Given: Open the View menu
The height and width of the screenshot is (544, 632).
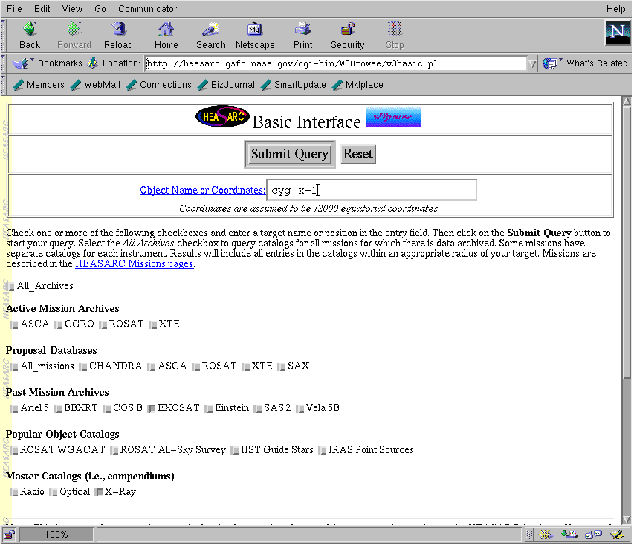Looking at the screenshot, I should [x=72, y=8].
